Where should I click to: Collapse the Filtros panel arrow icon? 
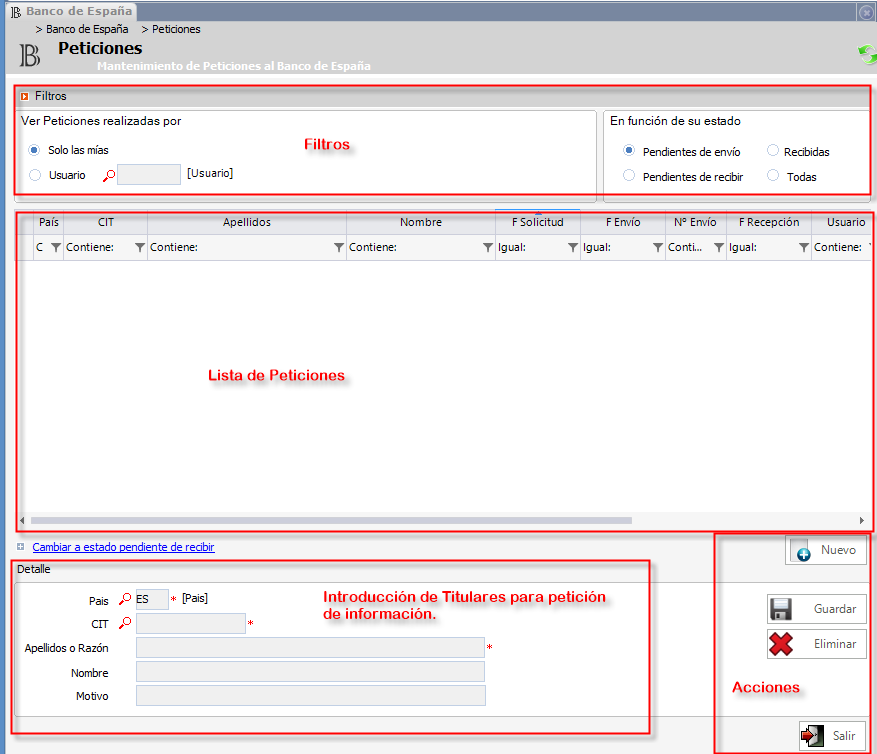(24, 96)
